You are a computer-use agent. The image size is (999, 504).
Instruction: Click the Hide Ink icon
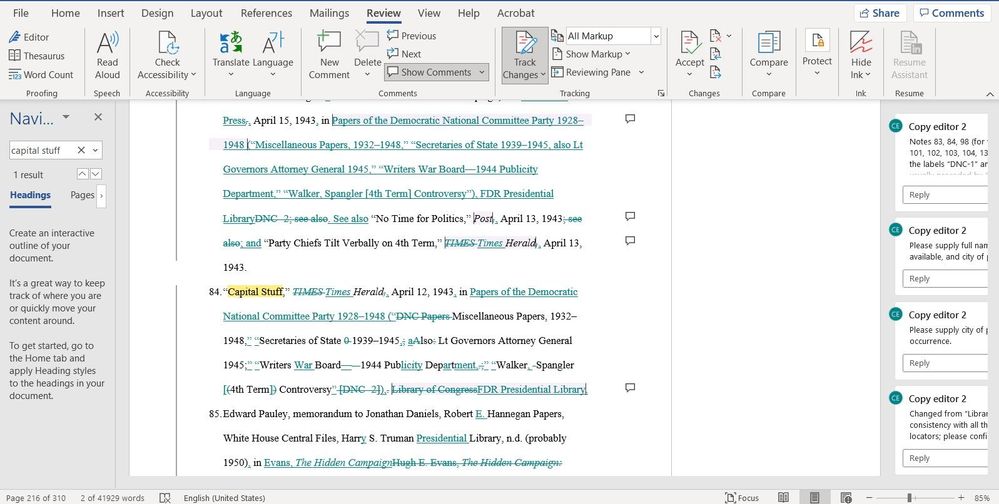(861, 42)
